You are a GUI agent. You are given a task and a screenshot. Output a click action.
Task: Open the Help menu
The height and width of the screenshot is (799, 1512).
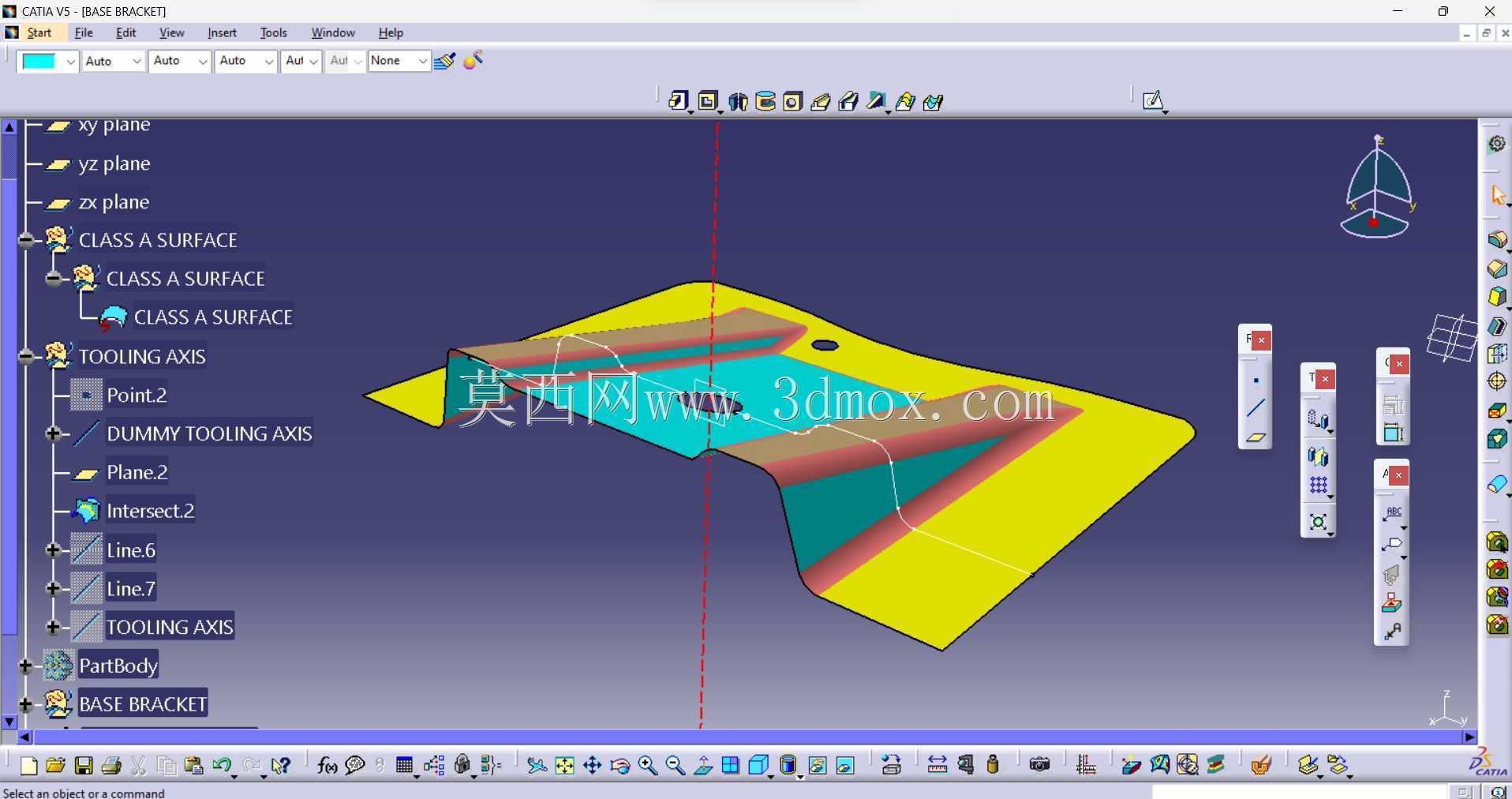[391, 32]
